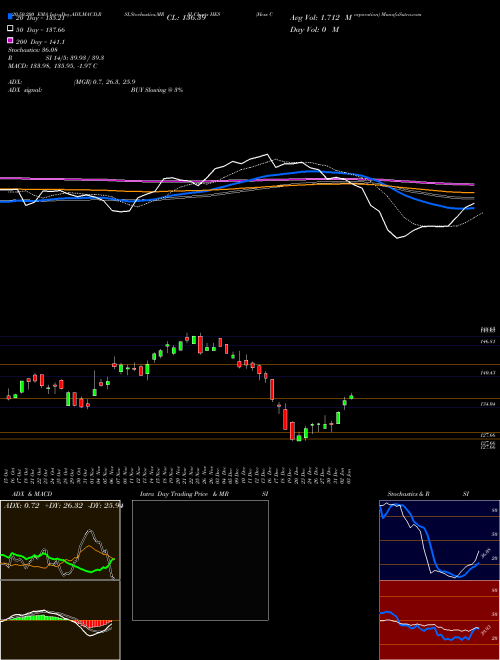The height and width of the screenshot is (660, 500).
Task: Click the 146.51 price level label
Action: [x=488, y=342]
